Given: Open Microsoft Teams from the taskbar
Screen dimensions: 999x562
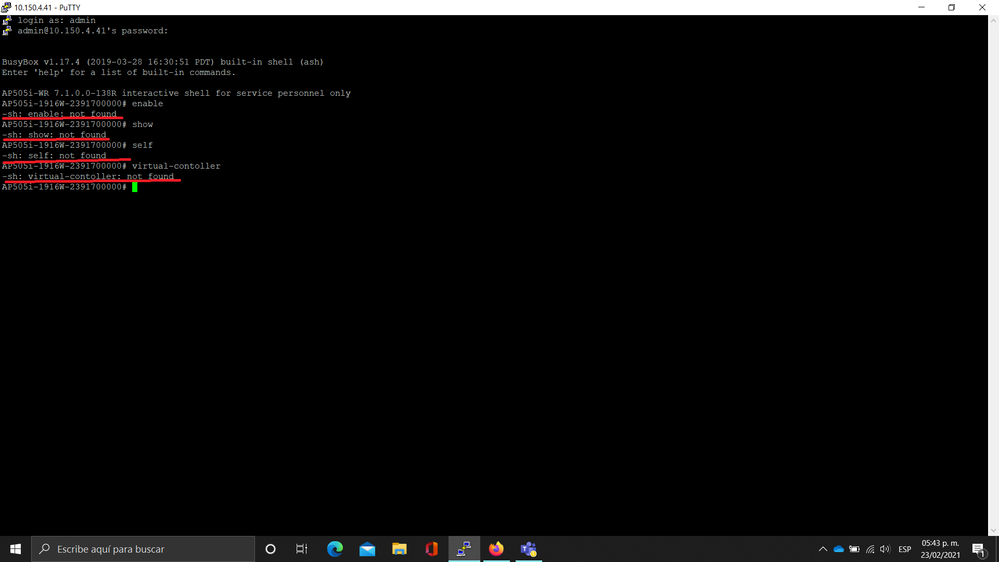Looking at the screenshot, I should point(528,549).
